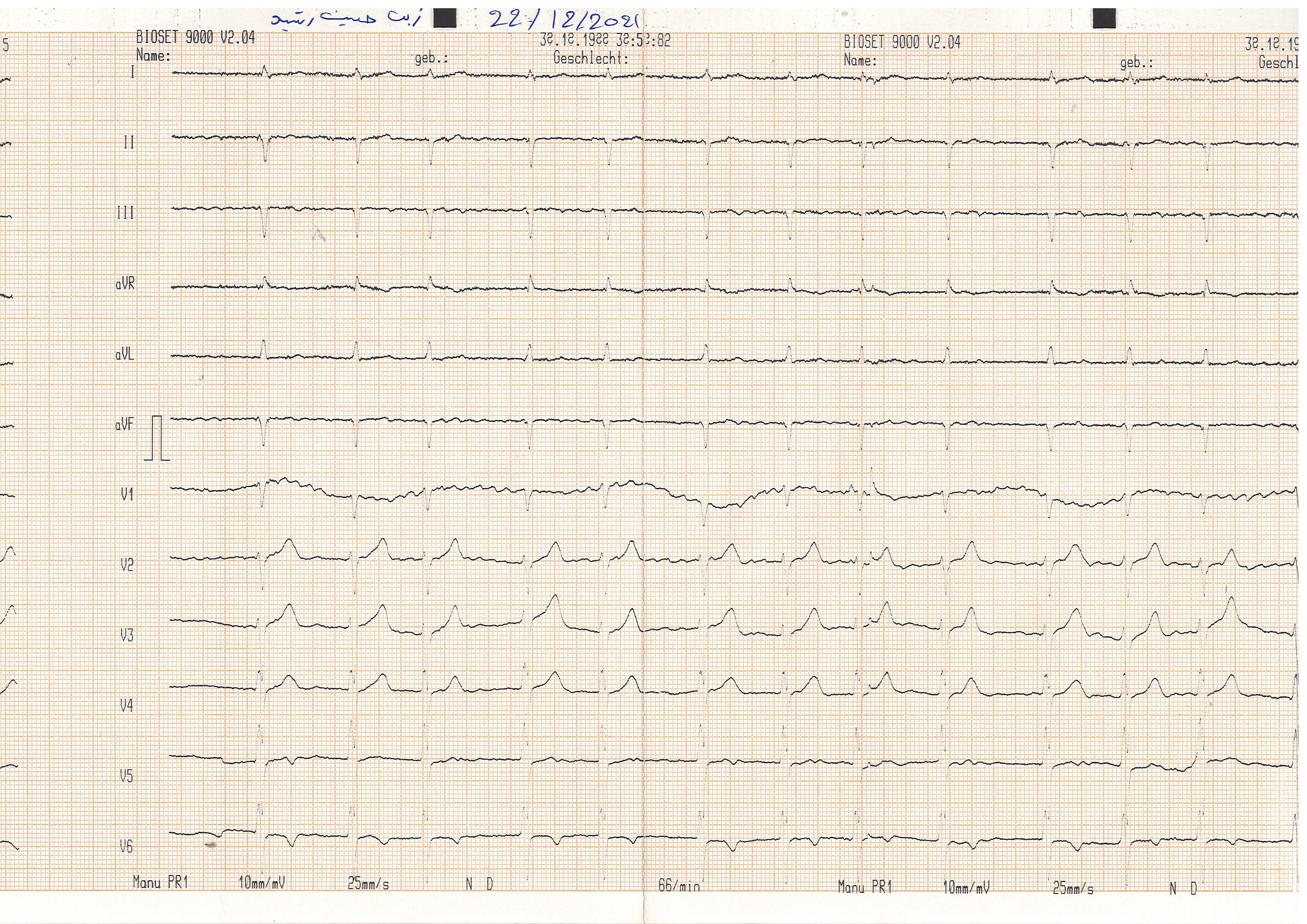The image size is (1307, 924).
Task: Click the calibration pulse beside aVF
Action: [x=156, y=439]
